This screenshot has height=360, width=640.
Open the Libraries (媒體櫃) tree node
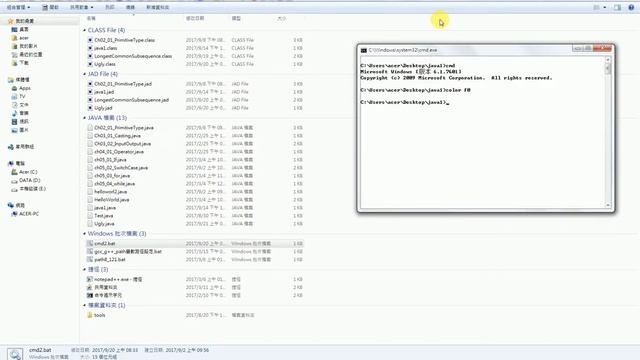click(22, 80)
